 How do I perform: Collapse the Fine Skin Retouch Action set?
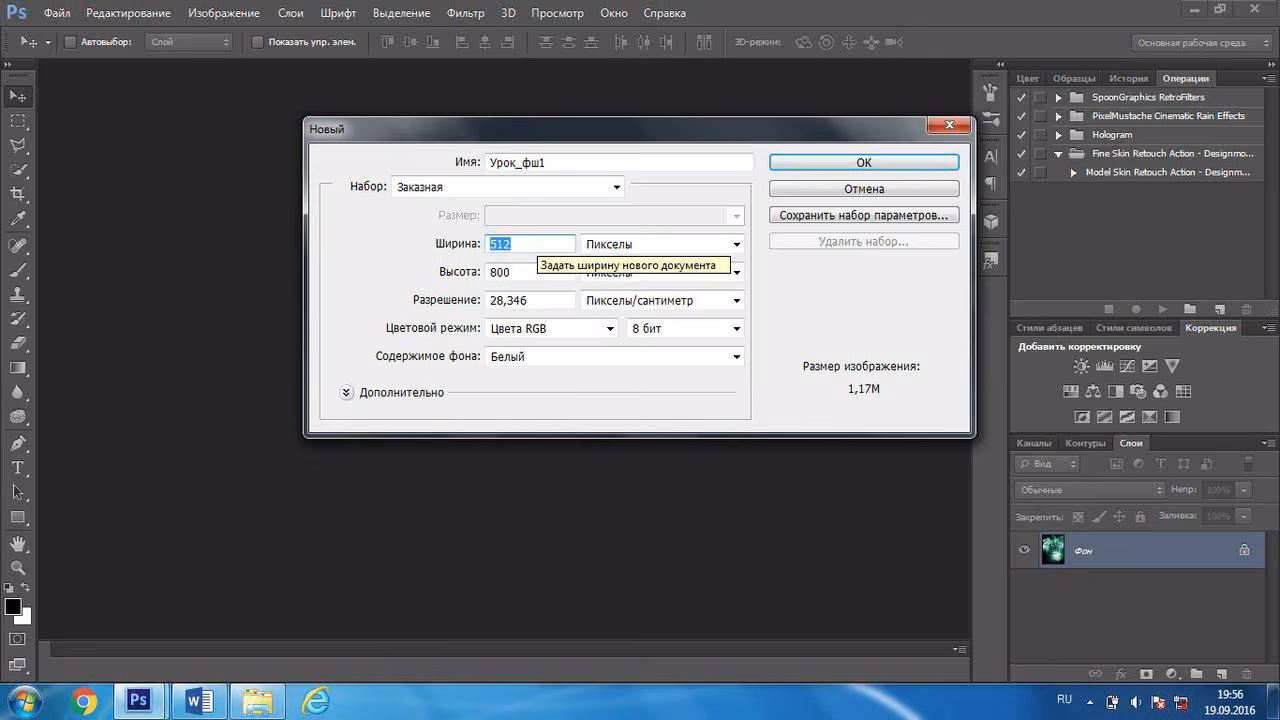(1058, 154)
